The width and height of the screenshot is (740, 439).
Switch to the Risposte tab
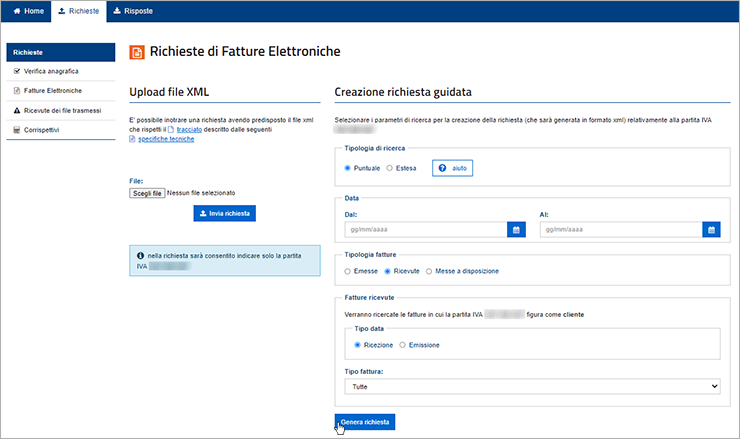pyautogui.click(x=133, y=11)
